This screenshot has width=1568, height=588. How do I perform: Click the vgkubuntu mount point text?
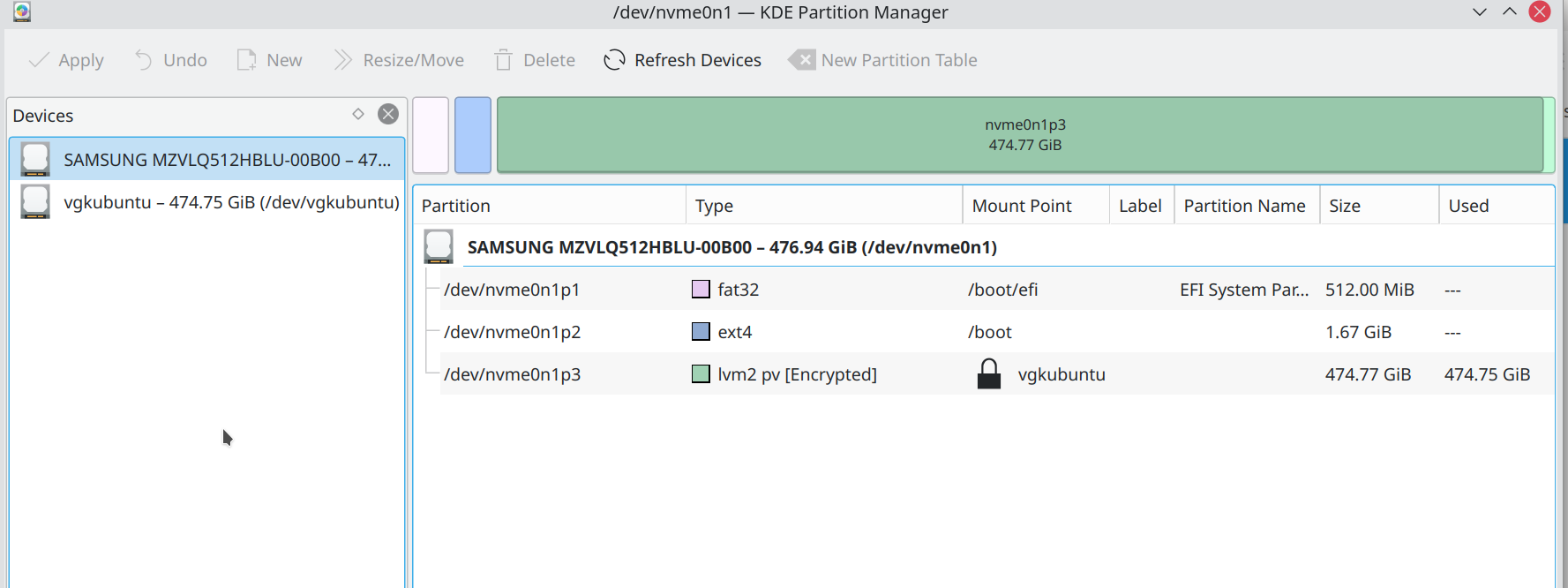pyautogui.click(x=1062, y=374)
